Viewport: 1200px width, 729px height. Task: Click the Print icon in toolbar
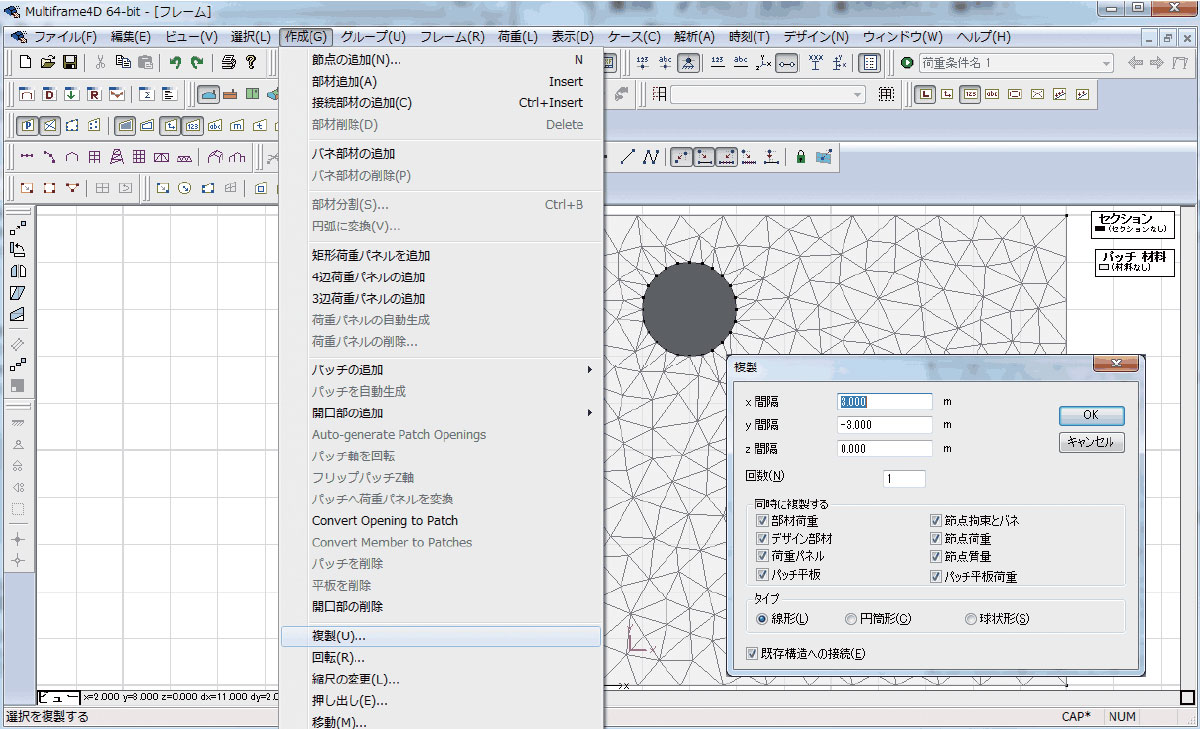(228, 62)
